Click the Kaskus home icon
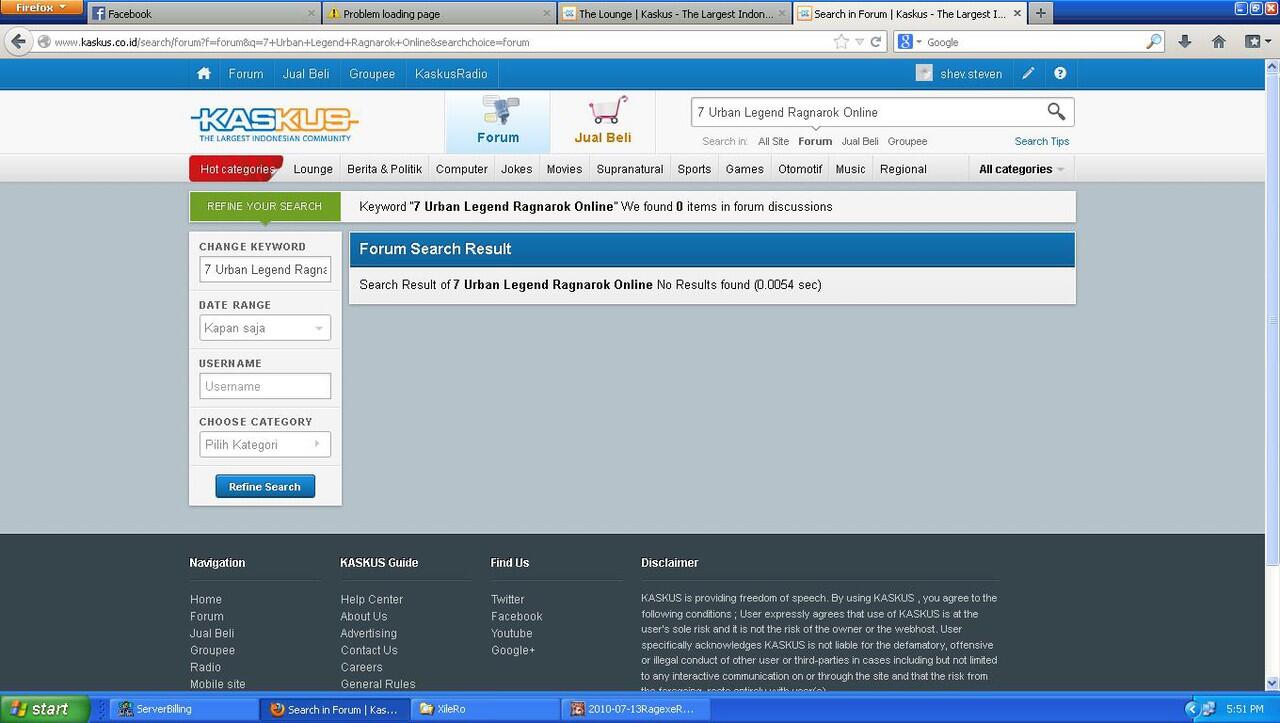 [204, 74]
